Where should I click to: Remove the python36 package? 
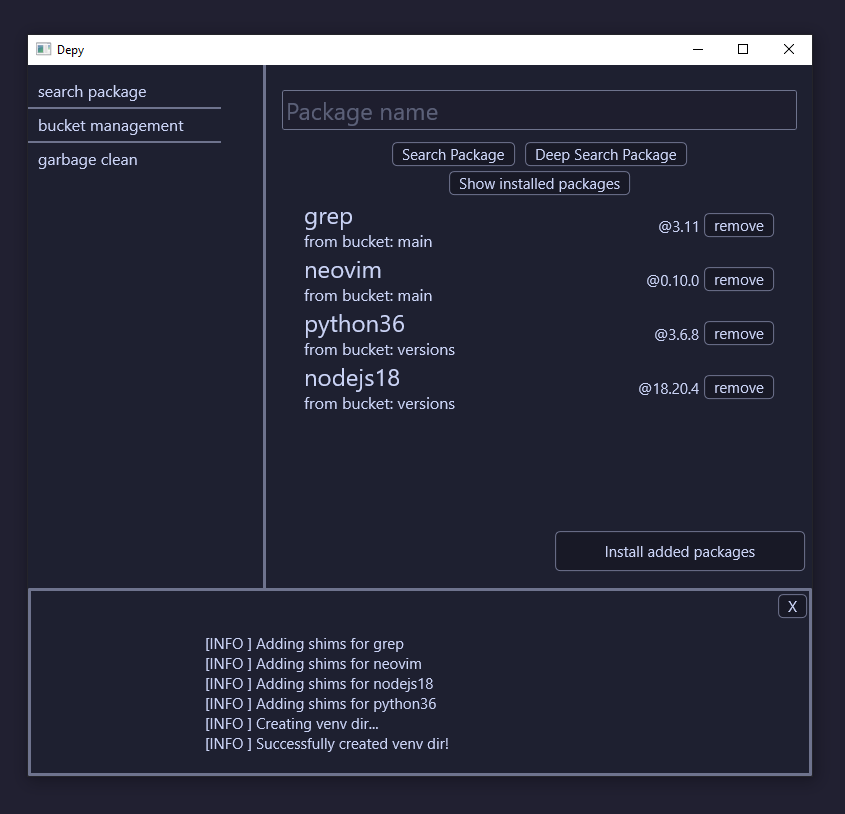[738, 334]
